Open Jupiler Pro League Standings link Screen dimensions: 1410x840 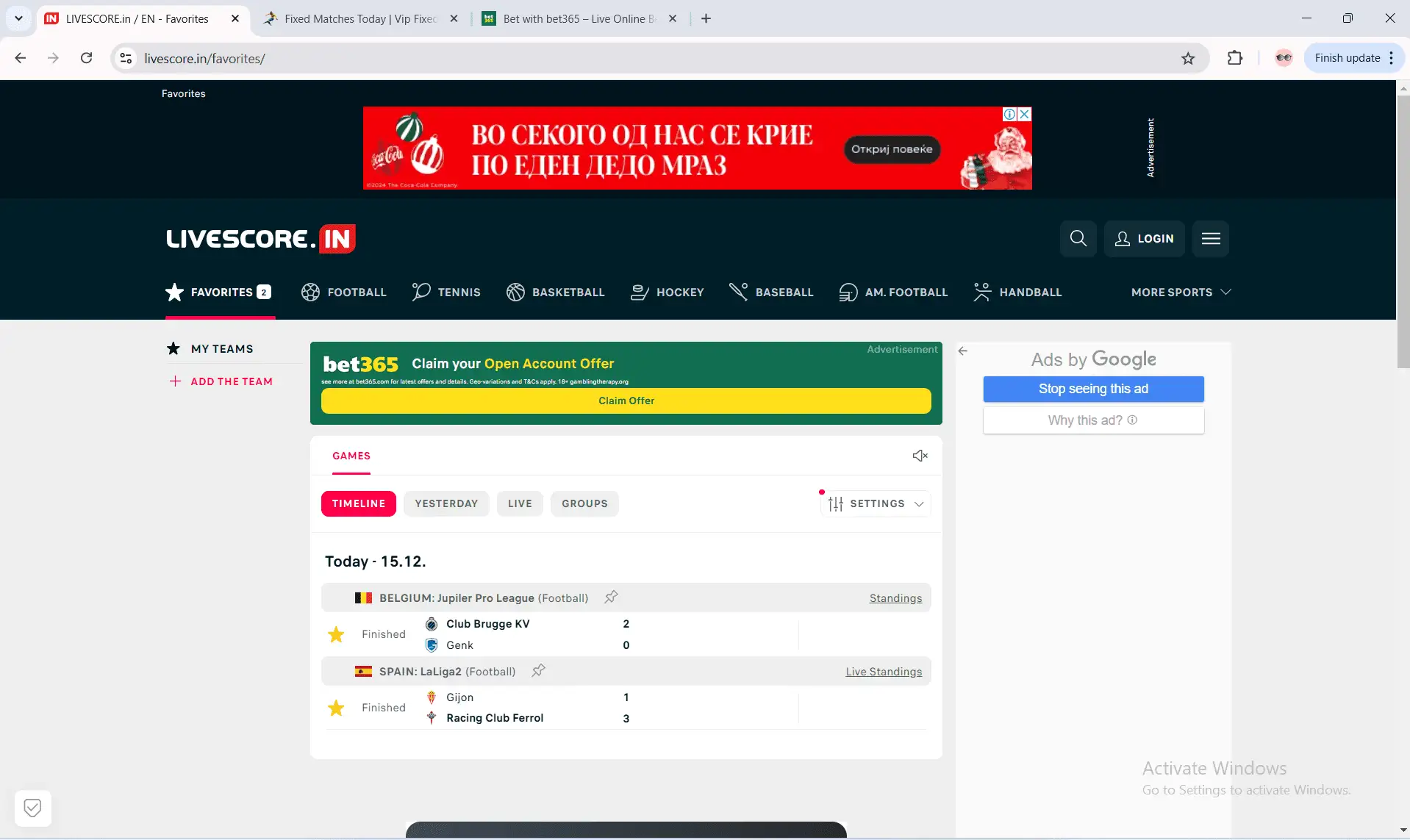895,597
